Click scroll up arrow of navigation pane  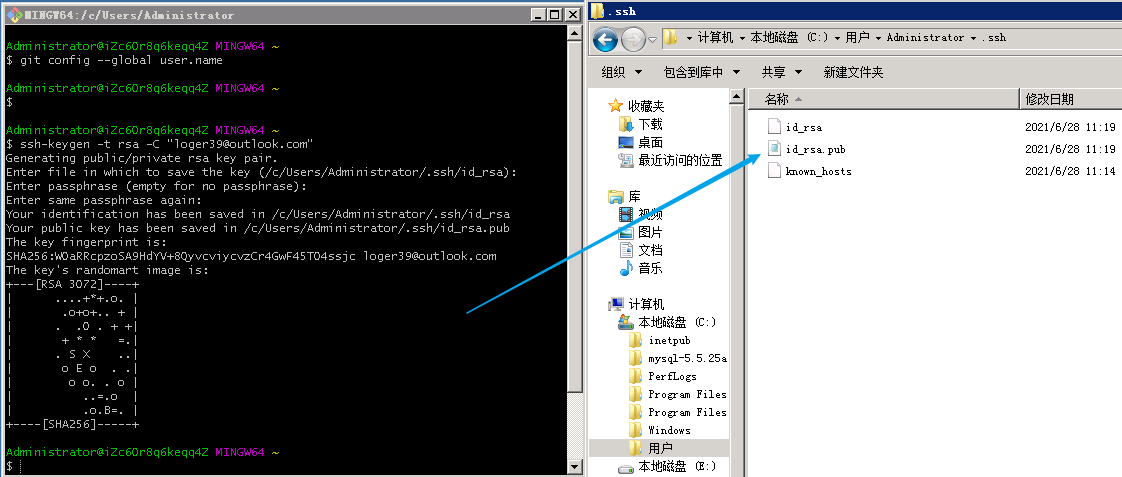click(x=737, y=96)
